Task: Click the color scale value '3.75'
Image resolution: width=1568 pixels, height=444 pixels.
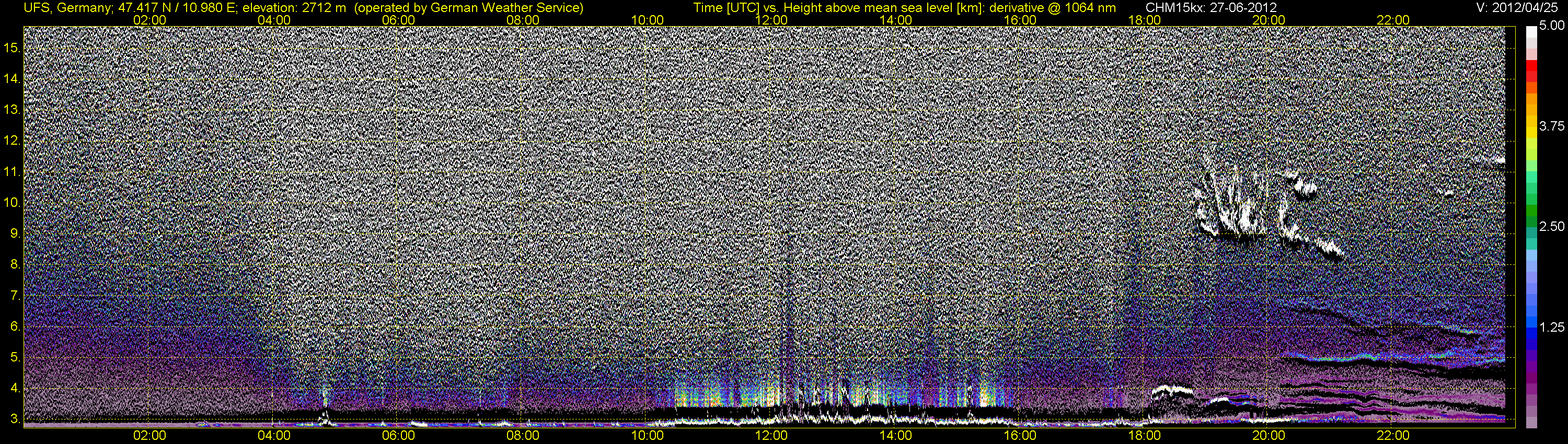Action: click(1552, 126)
